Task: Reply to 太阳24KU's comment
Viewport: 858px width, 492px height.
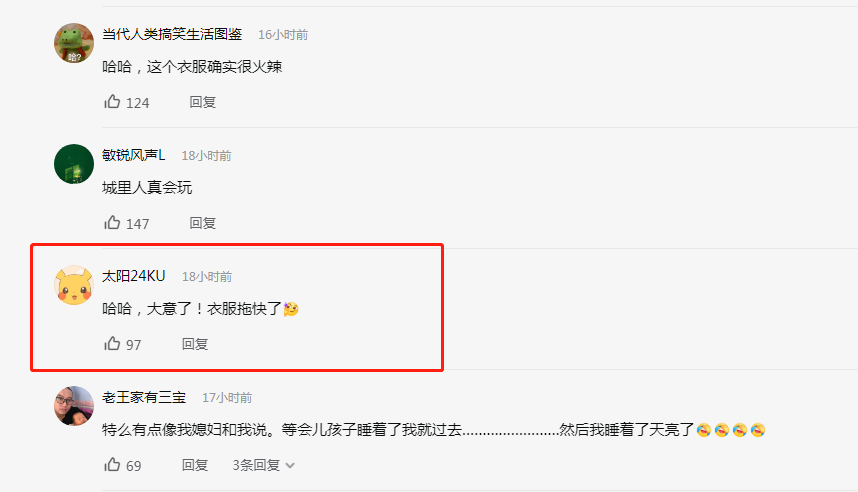Action: pyautogui.click(x=195, y=344)
